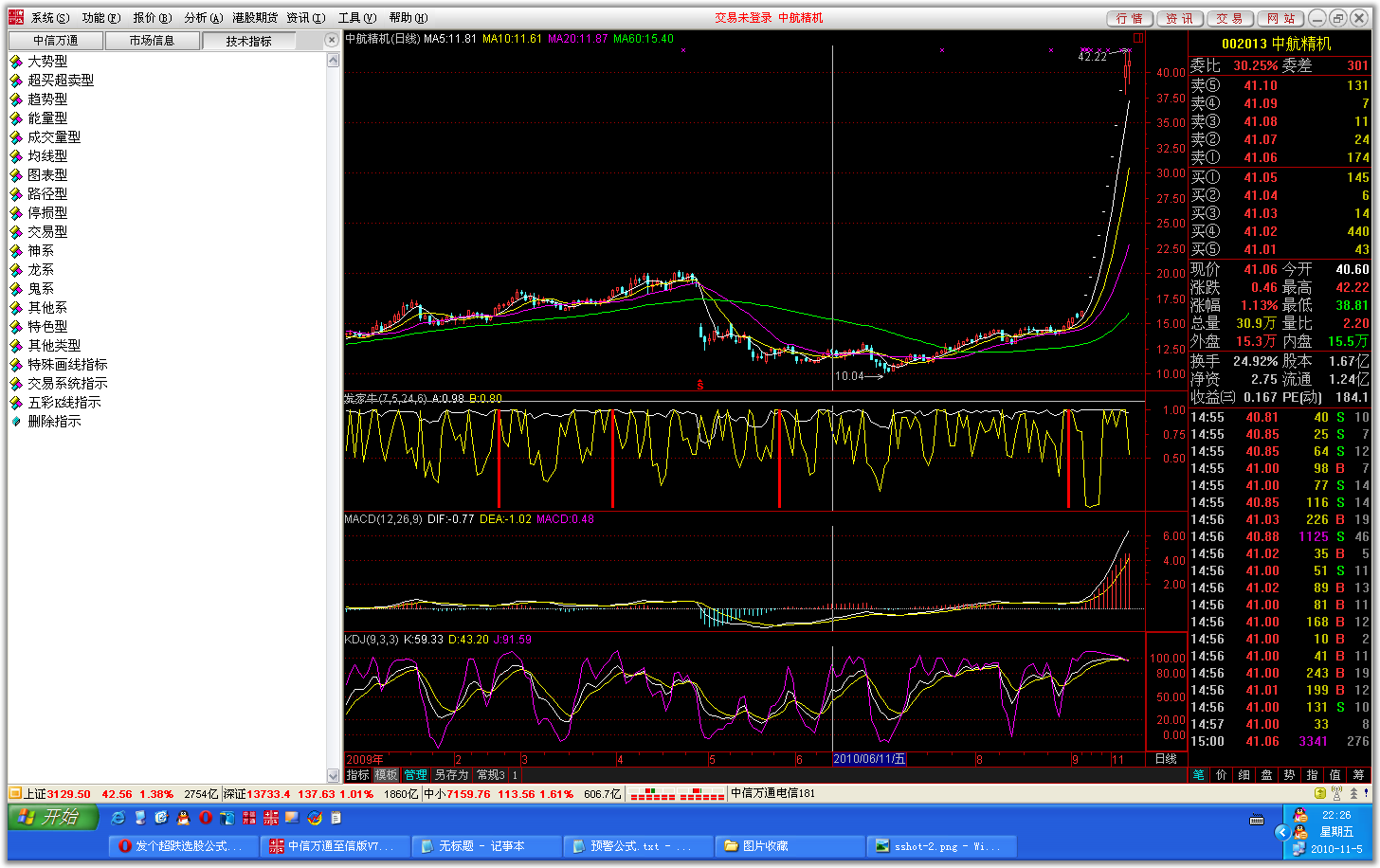1380x868 pixels.
Task: Switch to the 技术指标 sidebar tab
Action: [249, 41]
